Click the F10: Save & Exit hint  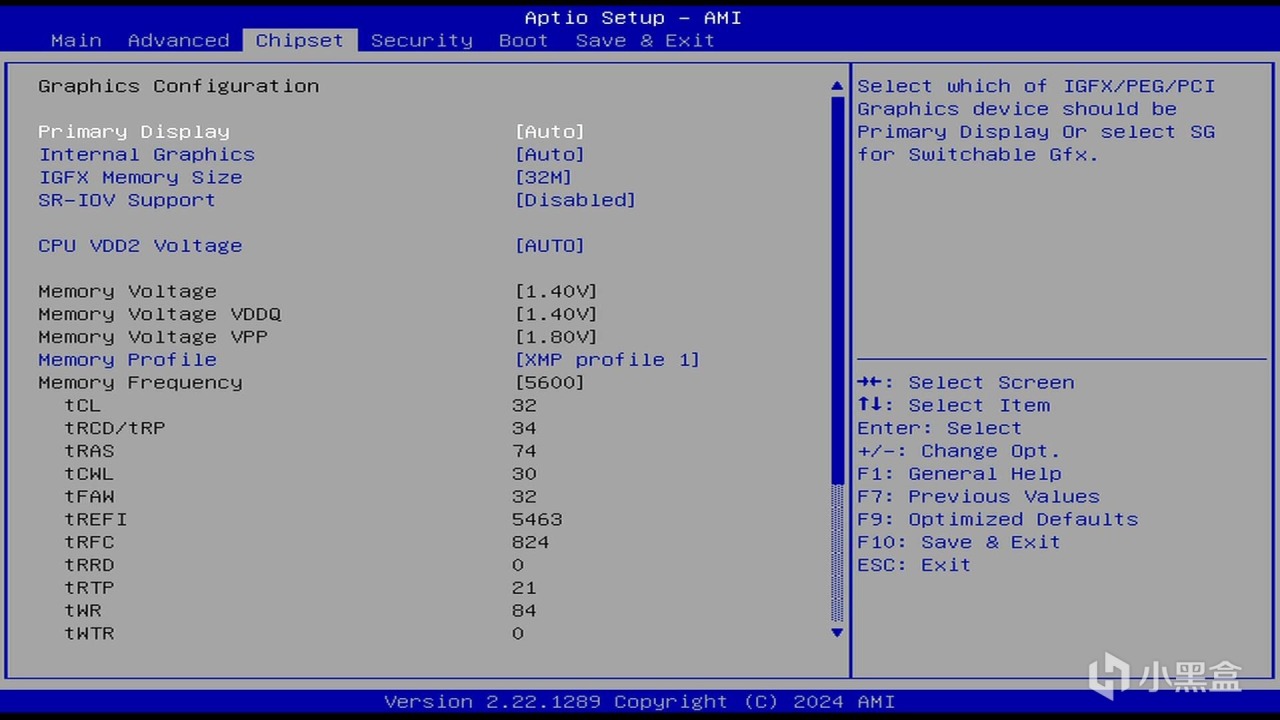pyautogui.click(x=959, y=542)
